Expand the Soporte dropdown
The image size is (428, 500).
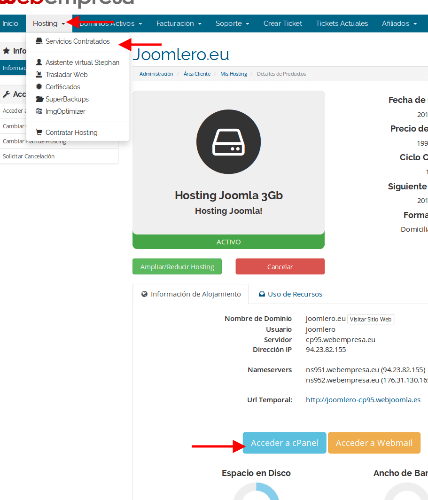tap(232, 24)
